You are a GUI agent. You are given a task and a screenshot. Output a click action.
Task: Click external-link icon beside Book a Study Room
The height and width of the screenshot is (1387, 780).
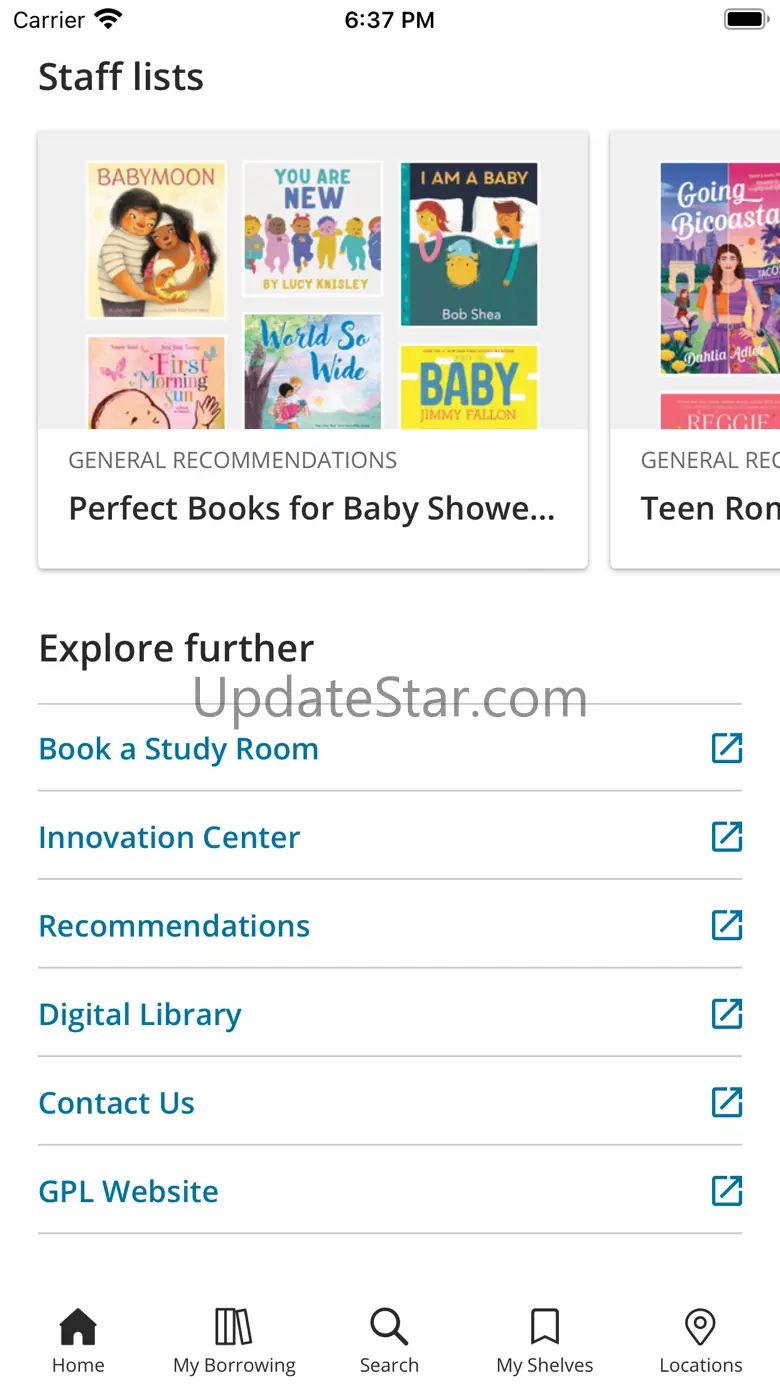pos(727,749)
